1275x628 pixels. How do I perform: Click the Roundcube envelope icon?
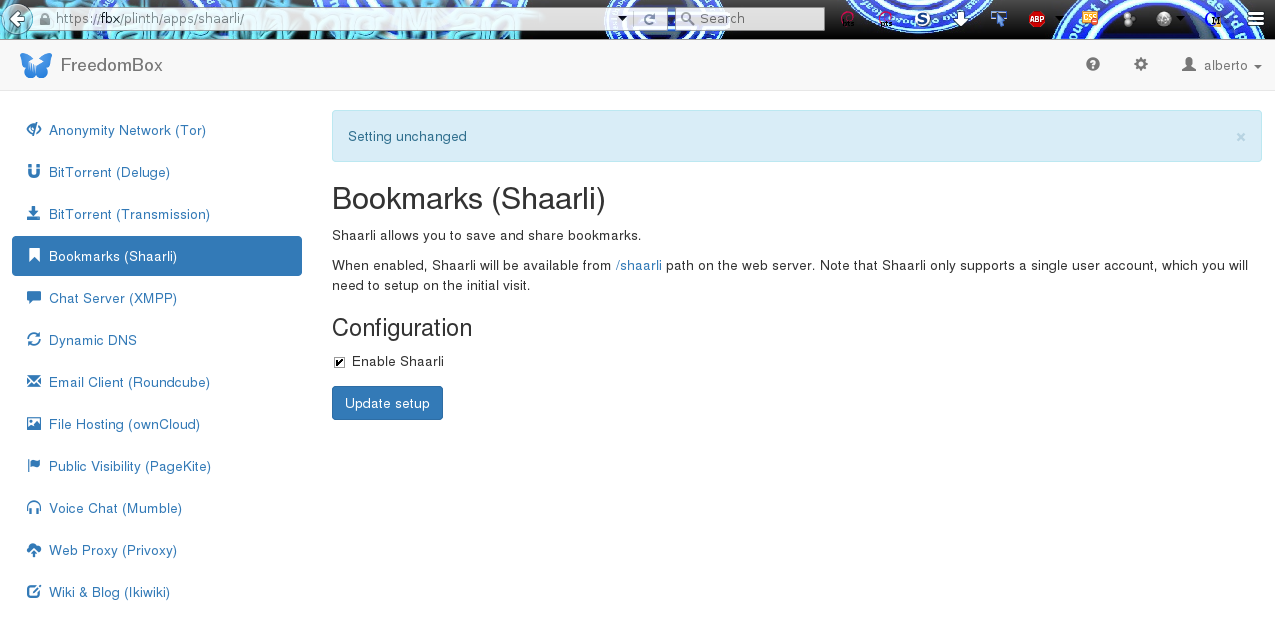pyautogui.click(x=34, y=382)
